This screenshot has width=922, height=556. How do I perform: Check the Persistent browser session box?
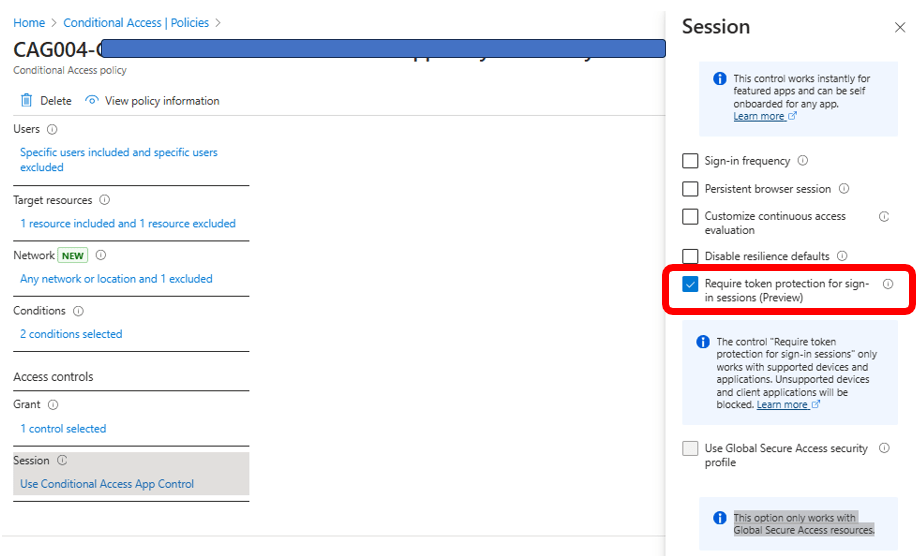coord(690,189)
